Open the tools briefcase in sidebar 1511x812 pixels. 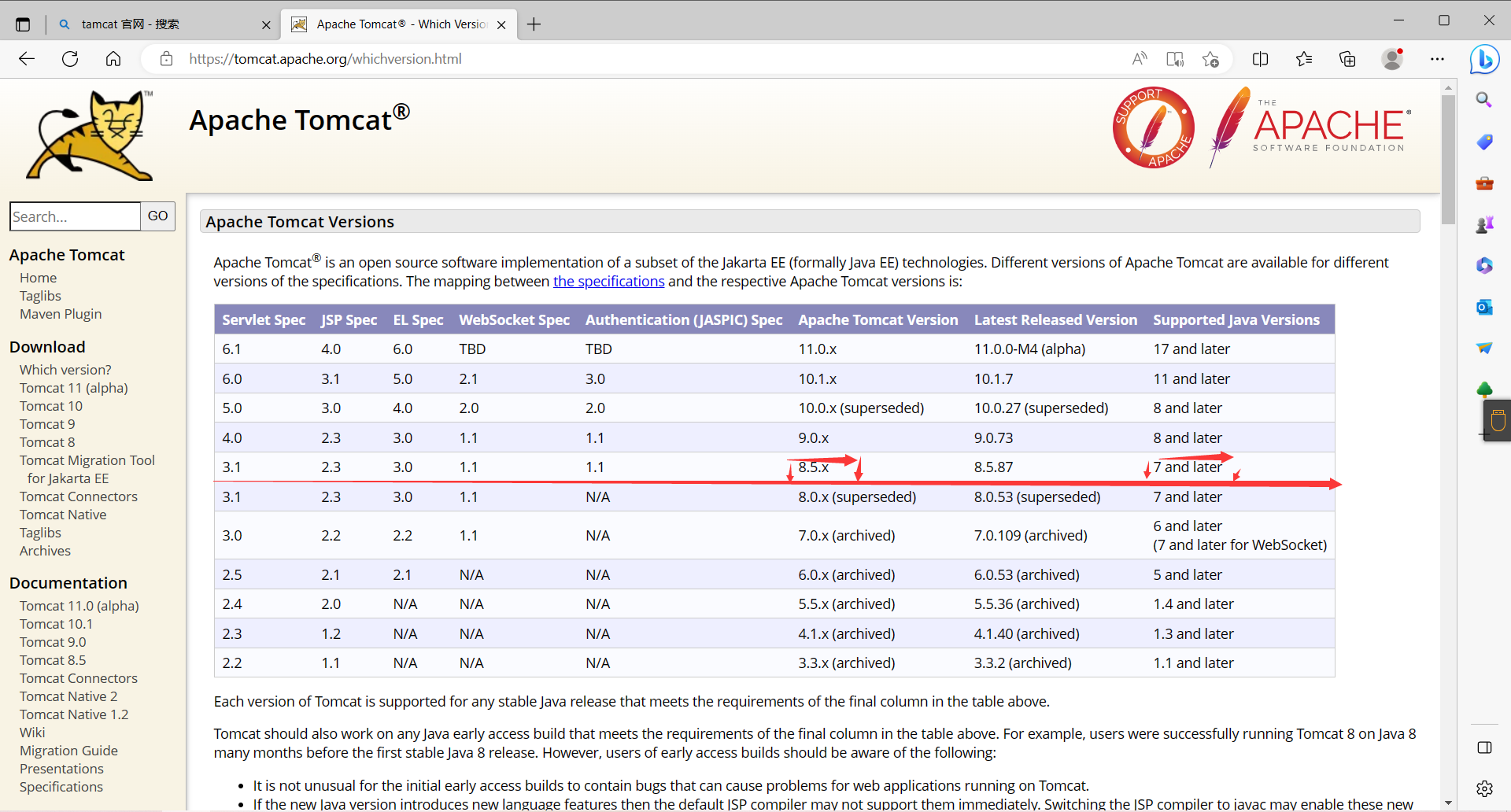(1484, 183)
